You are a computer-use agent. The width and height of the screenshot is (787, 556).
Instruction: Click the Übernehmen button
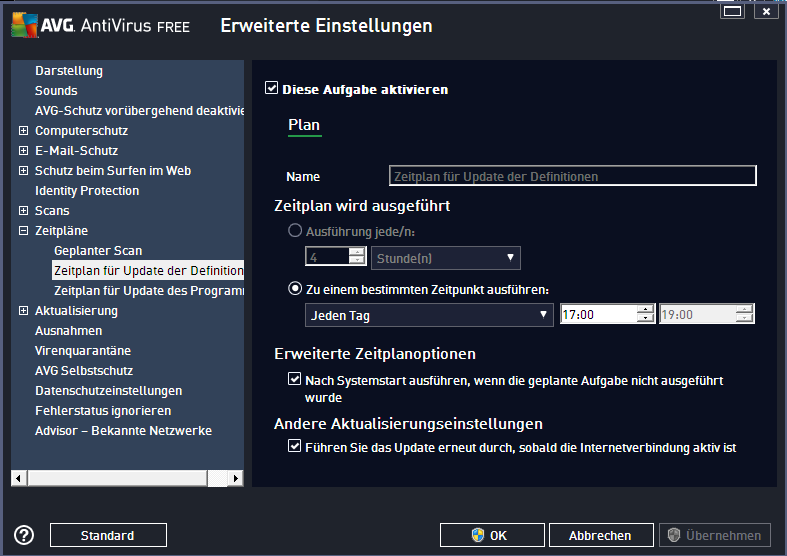[715, 535]
